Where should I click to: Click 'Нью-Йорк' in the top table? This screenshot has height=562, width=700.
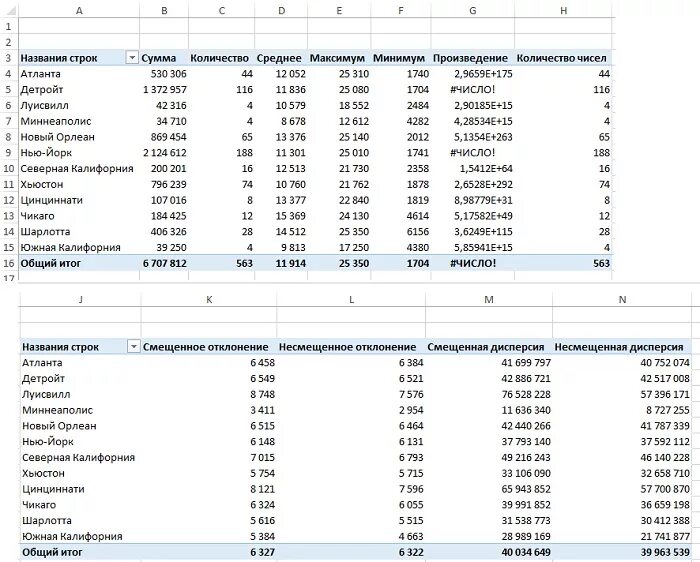(x=46, y=153)
